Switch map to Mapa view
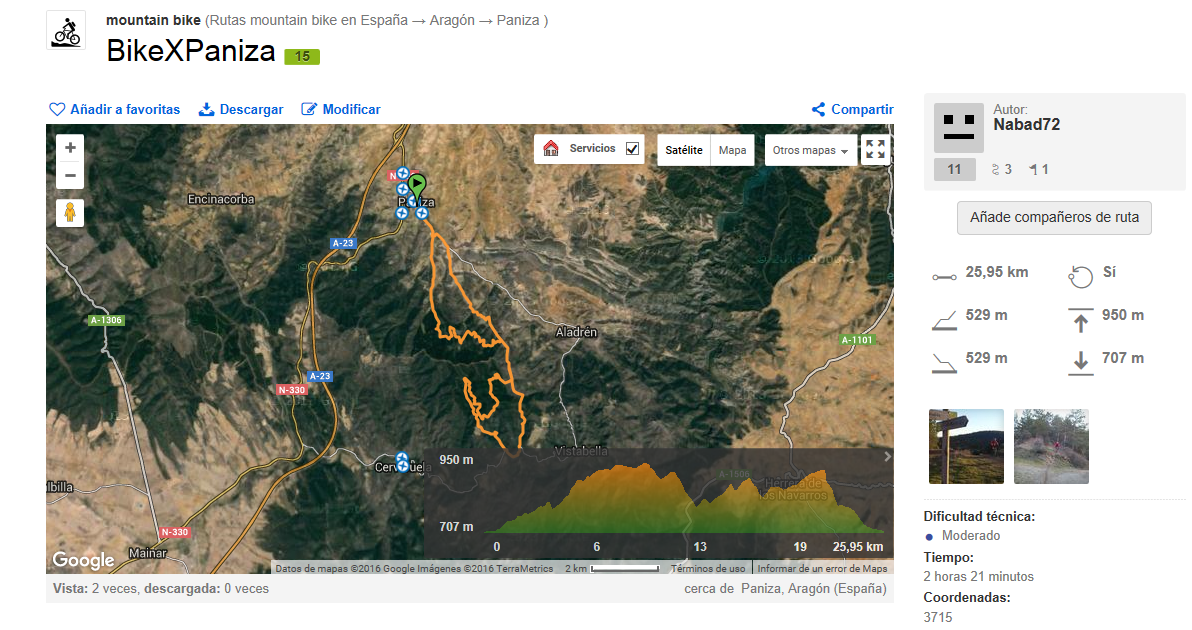Image resolution: width=1192 pixels, height=630 pixels. tap(733, 150)
